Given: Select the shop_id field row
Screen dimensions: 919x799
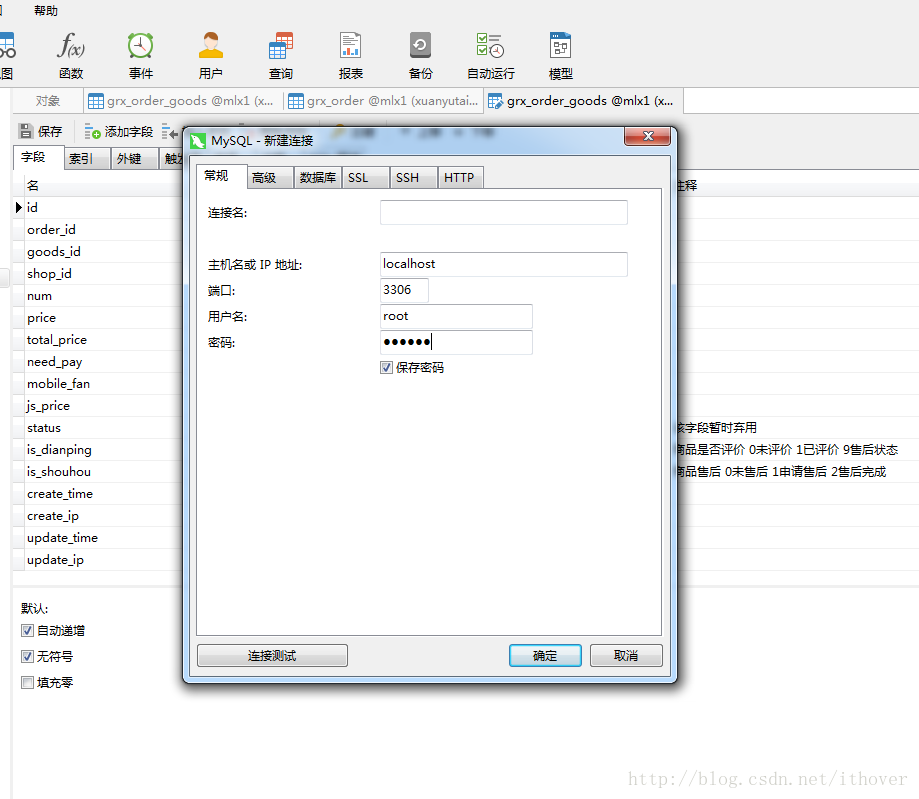Looking at the screenshot, I should coord(98,274).
